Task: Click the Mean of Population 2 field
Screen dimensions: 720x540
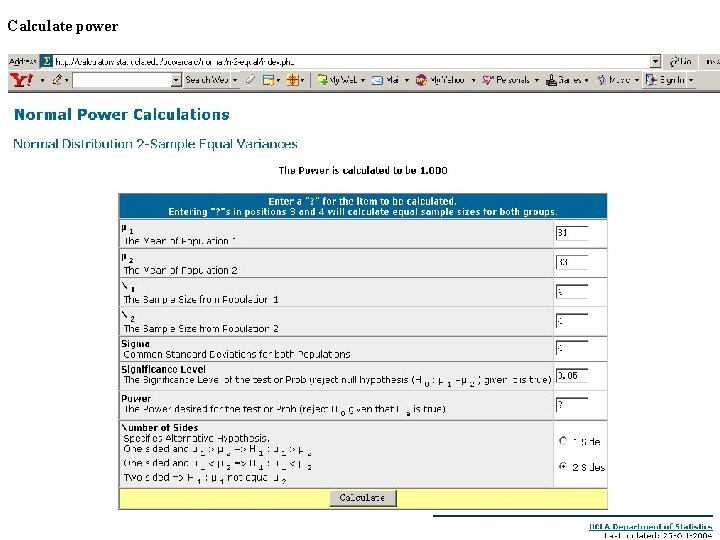Action: pos(572,262)
